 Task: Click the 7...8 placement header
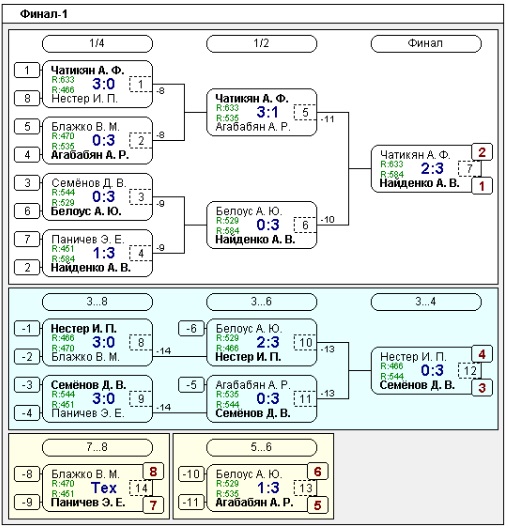click(97, 447)
